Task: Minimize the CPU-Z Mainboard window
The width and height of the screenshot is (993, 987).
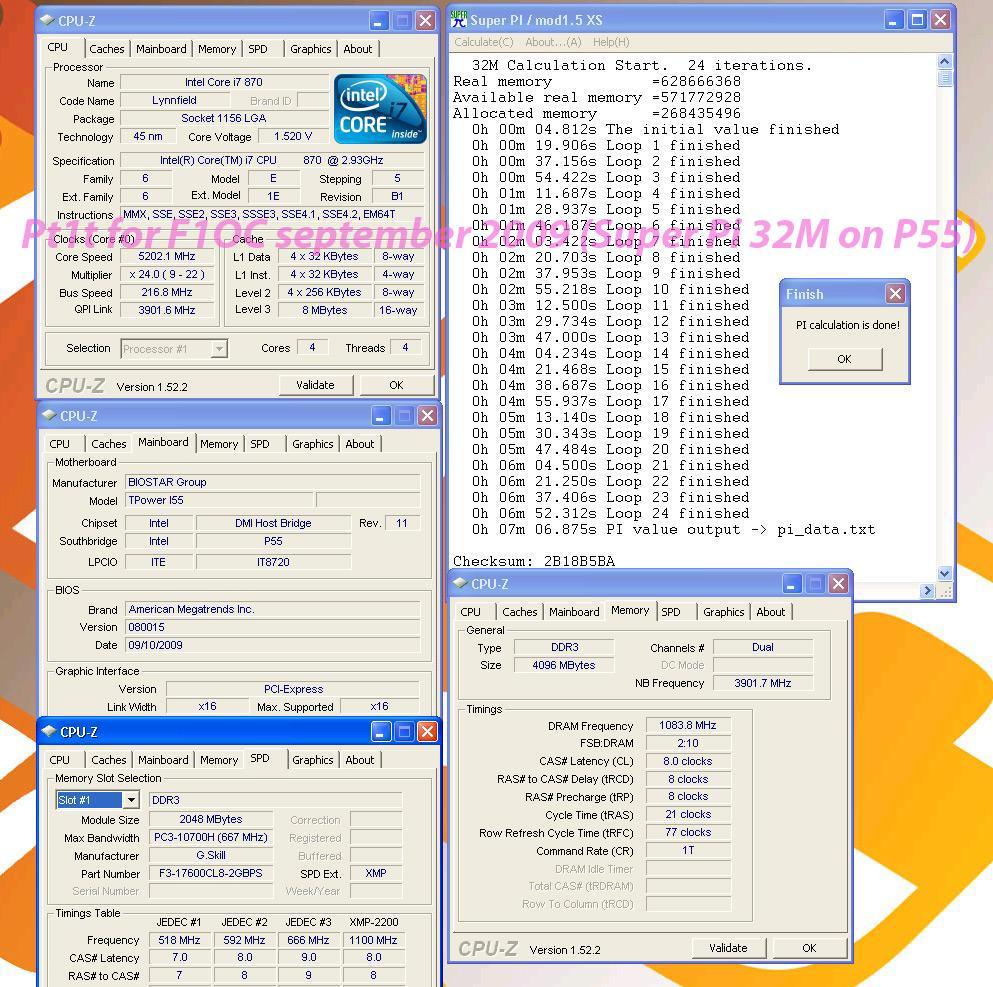Action: [380, 416]
